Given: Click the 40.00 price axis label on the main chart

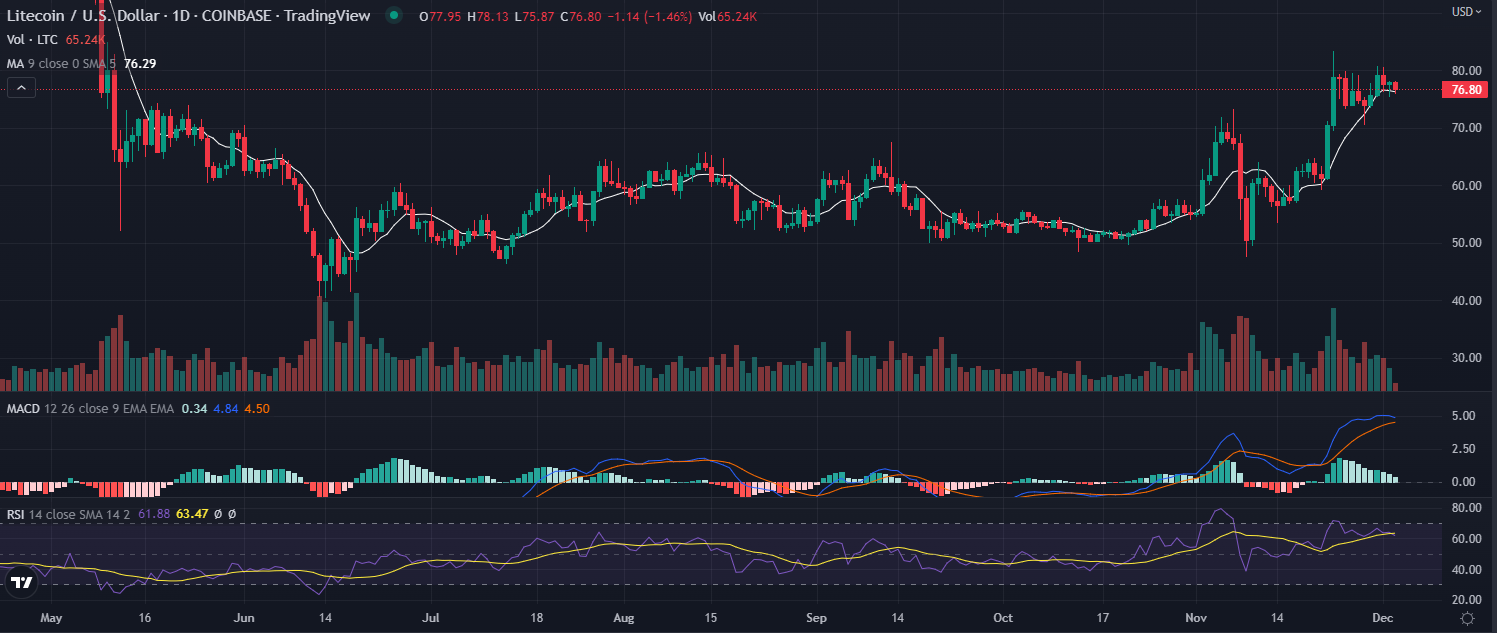Looking at the screenshot, I should click(1466, 301).
